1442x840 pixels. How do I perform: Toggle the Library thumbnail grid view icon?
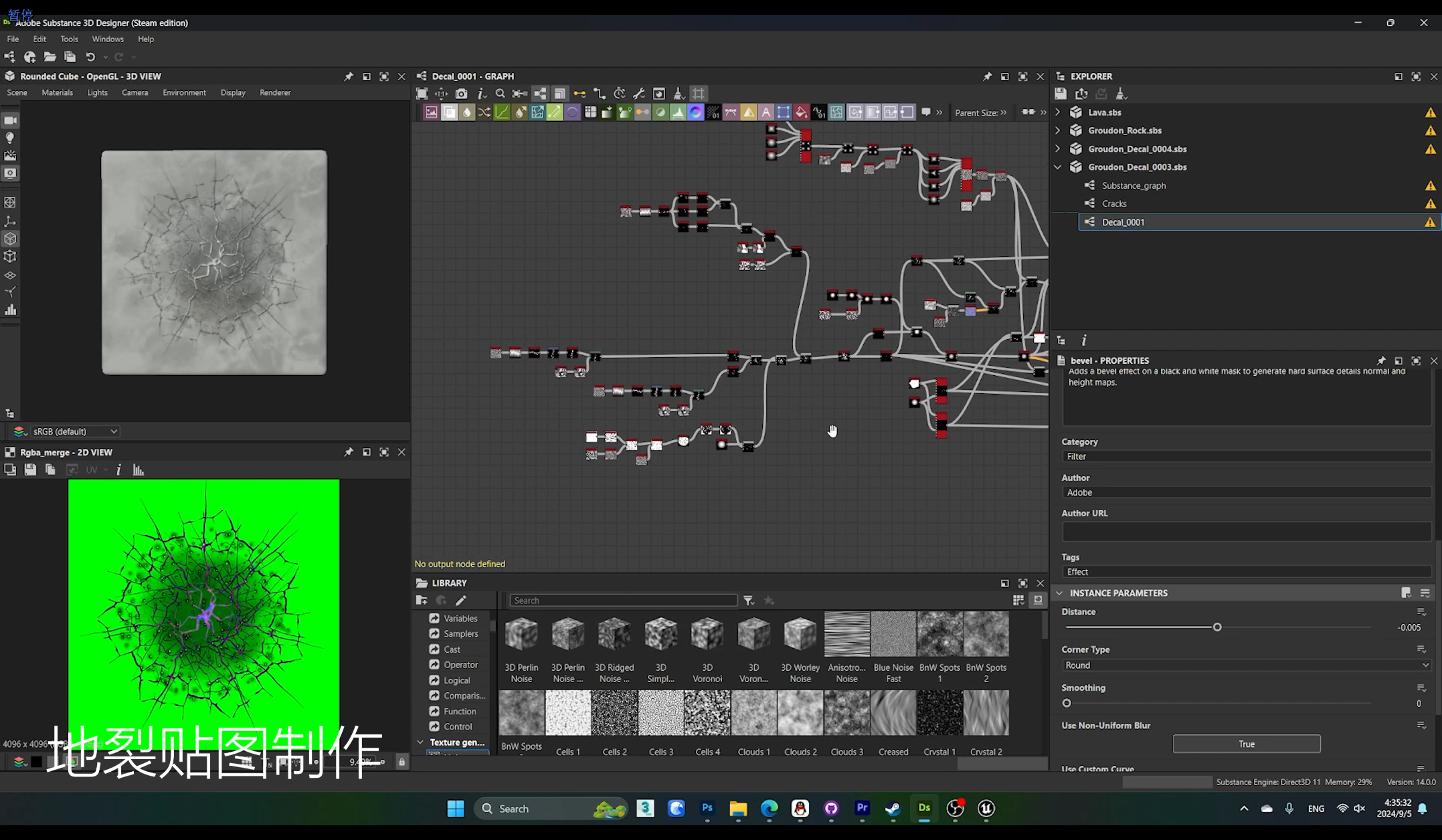pos(1018,601)
